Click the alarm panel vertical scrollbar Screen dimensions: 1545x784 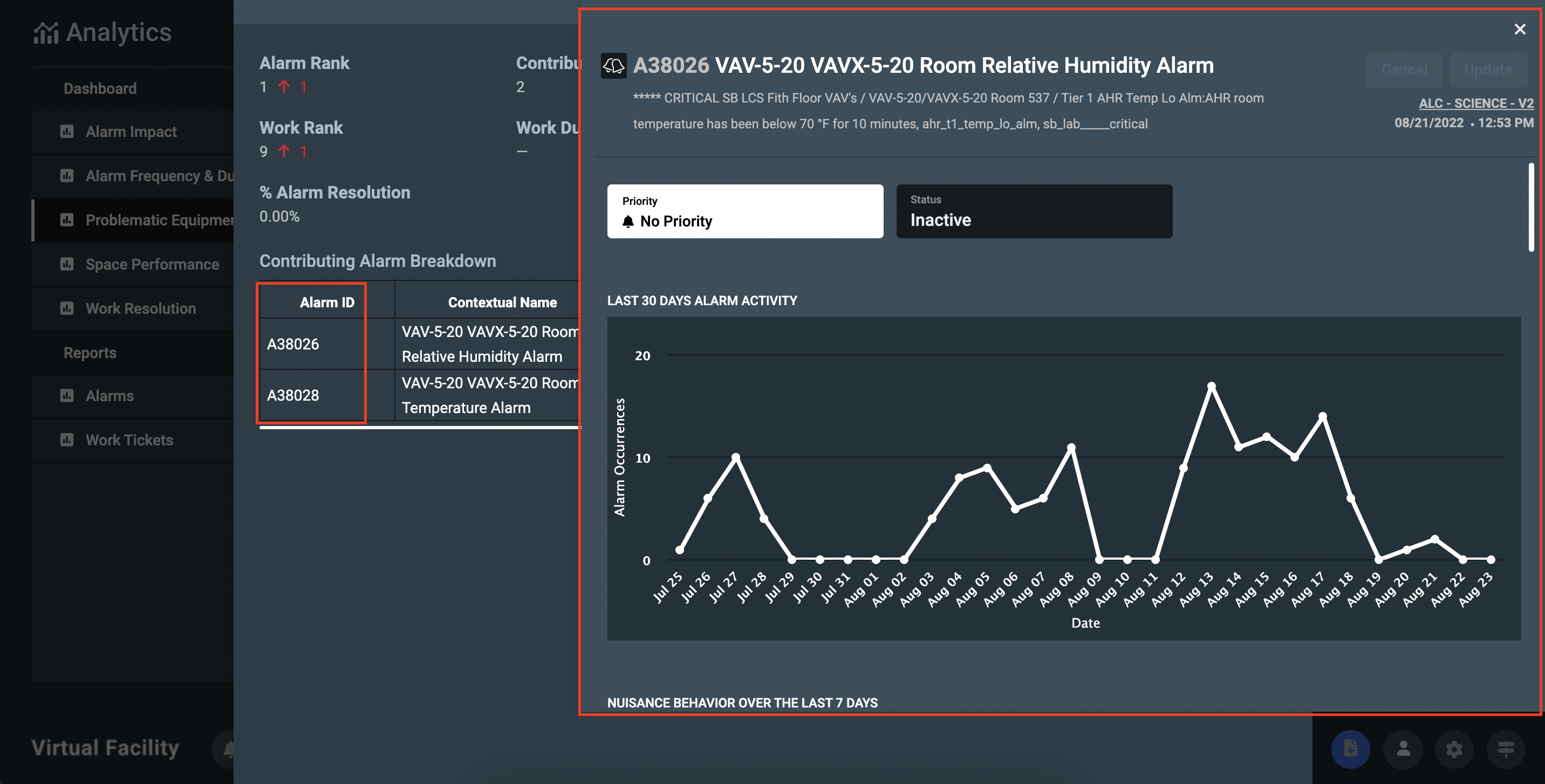pos(1530,208)
